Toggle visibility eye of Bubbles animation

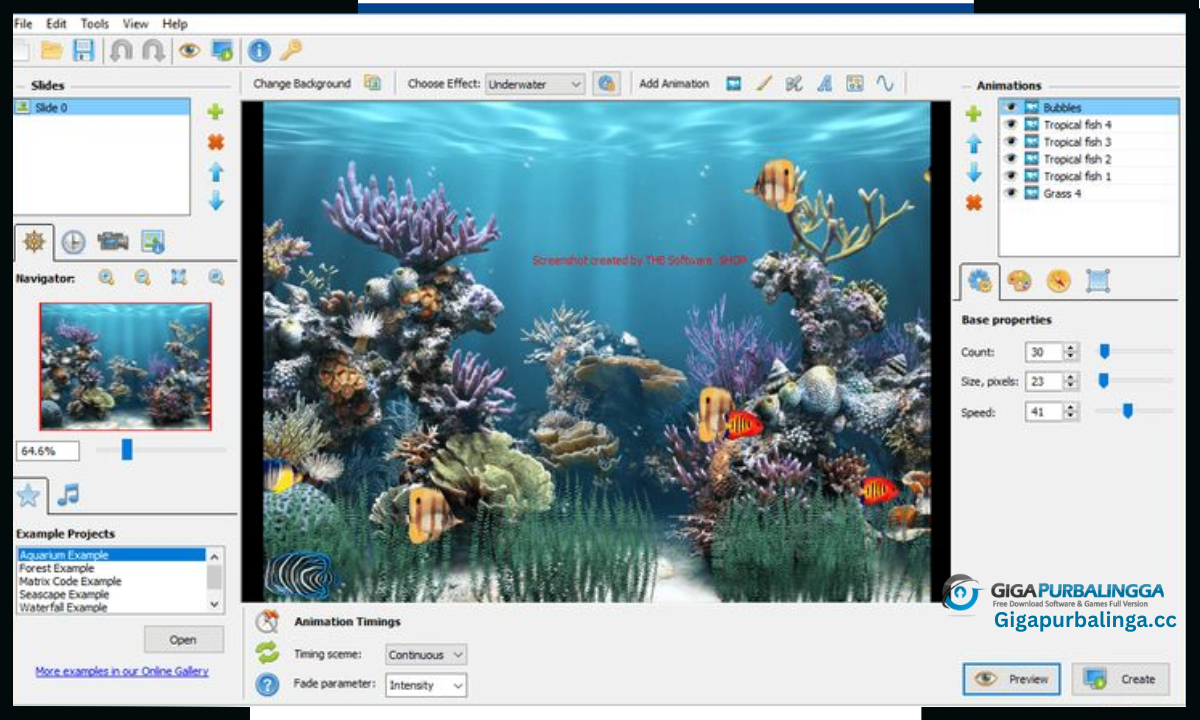pyautogui.click(x=1011, y=107)
